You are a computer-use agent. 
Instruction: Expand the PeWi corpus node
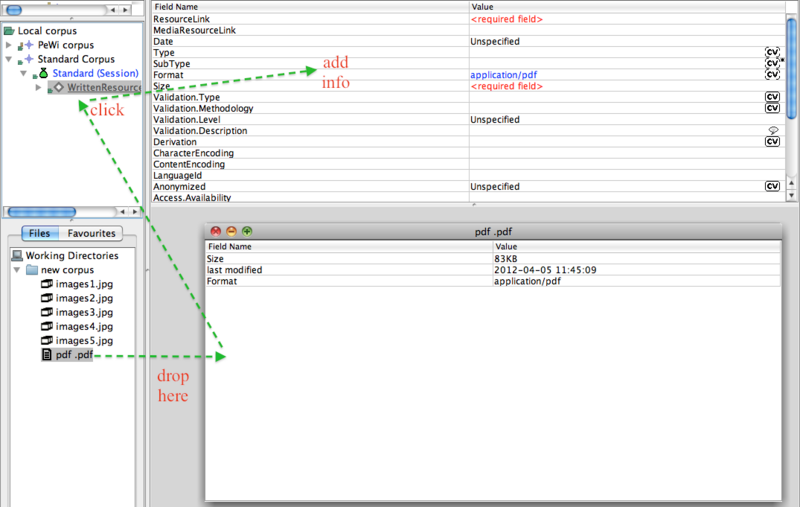pyautogui.click(x=9, y=45)
